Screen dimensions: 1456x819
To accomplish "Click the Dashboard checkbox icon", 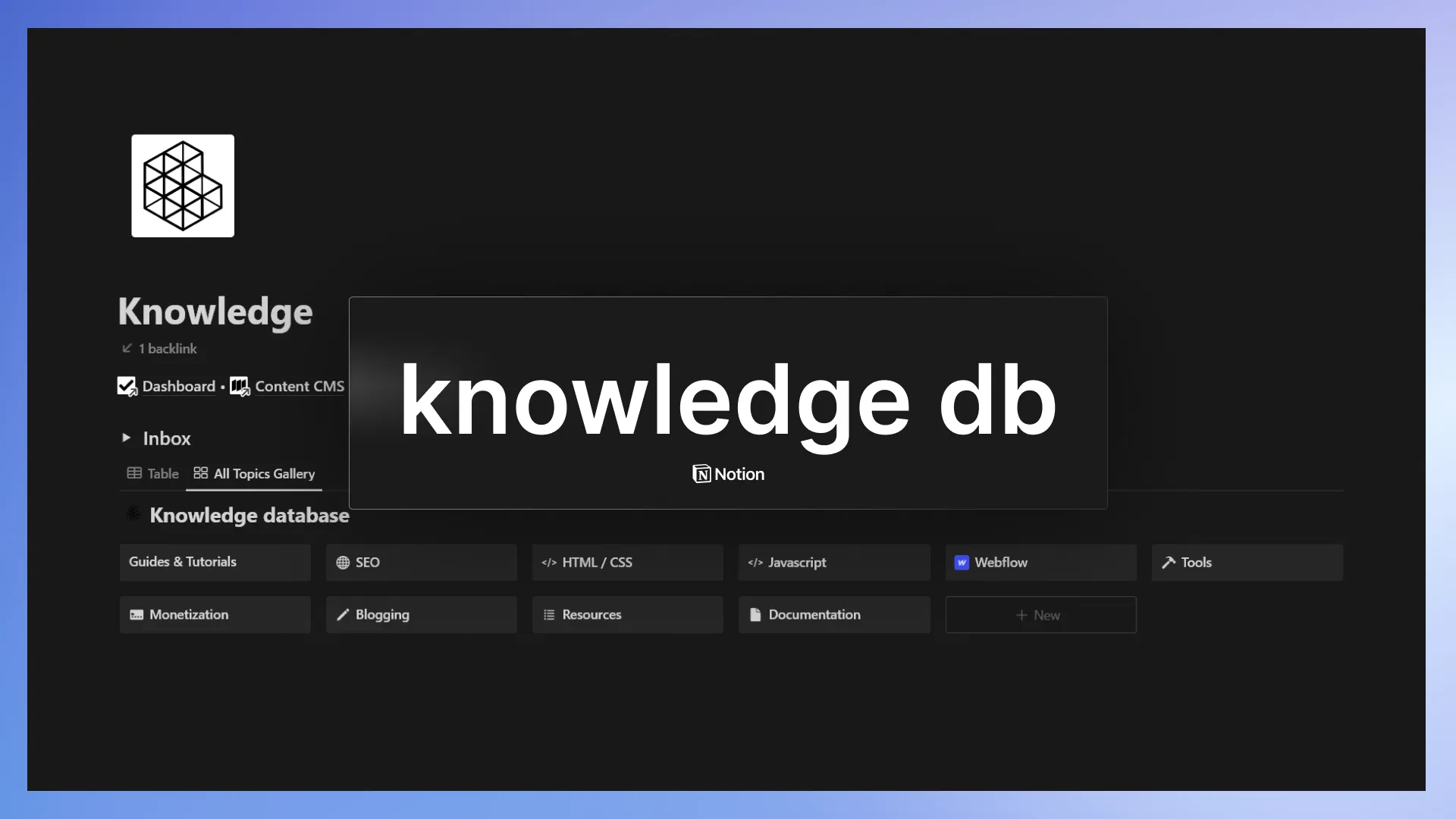I will coord(126,385).
